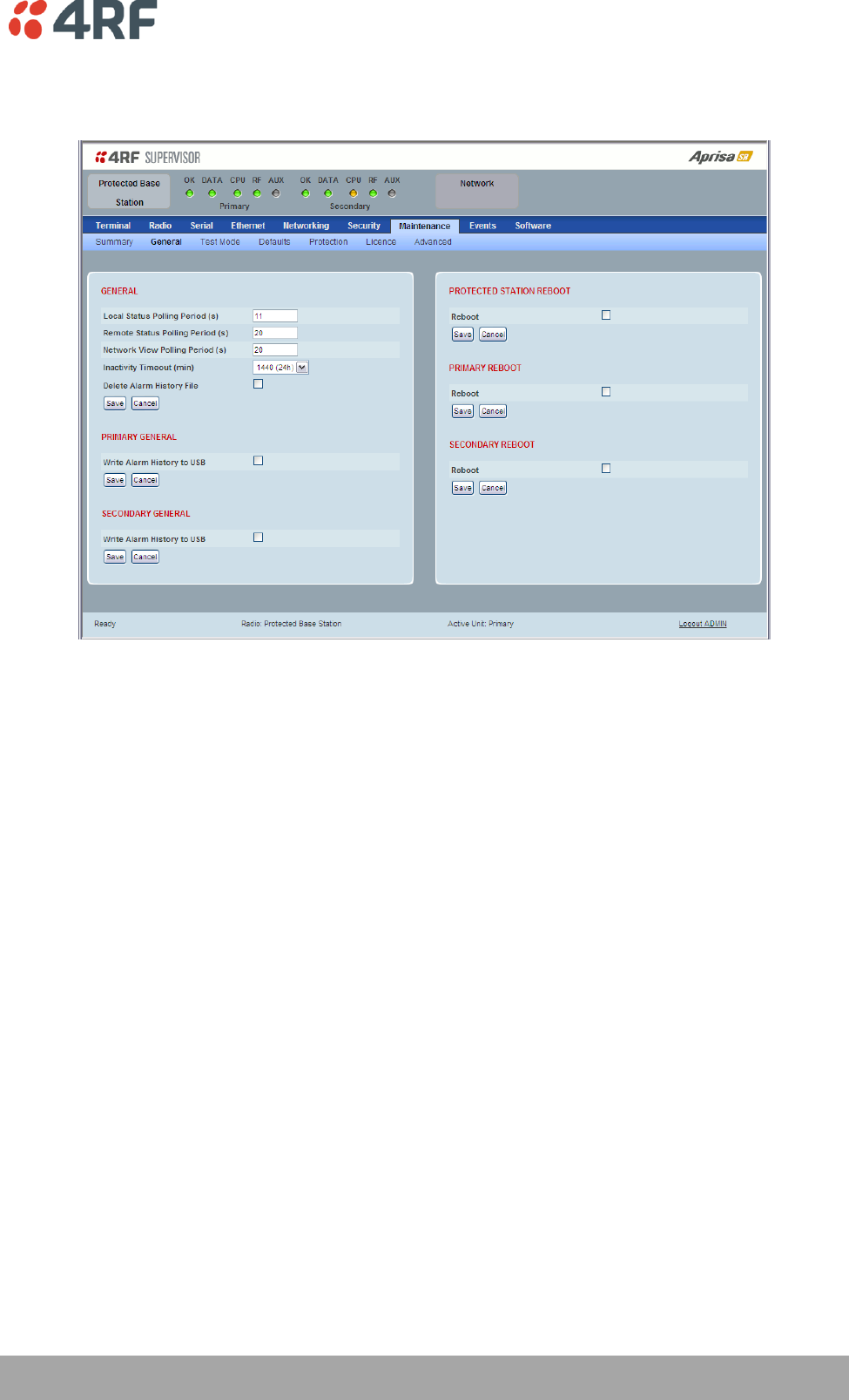
Task: Click the 4RF Supervisor logo
Action: click(148, 157)
